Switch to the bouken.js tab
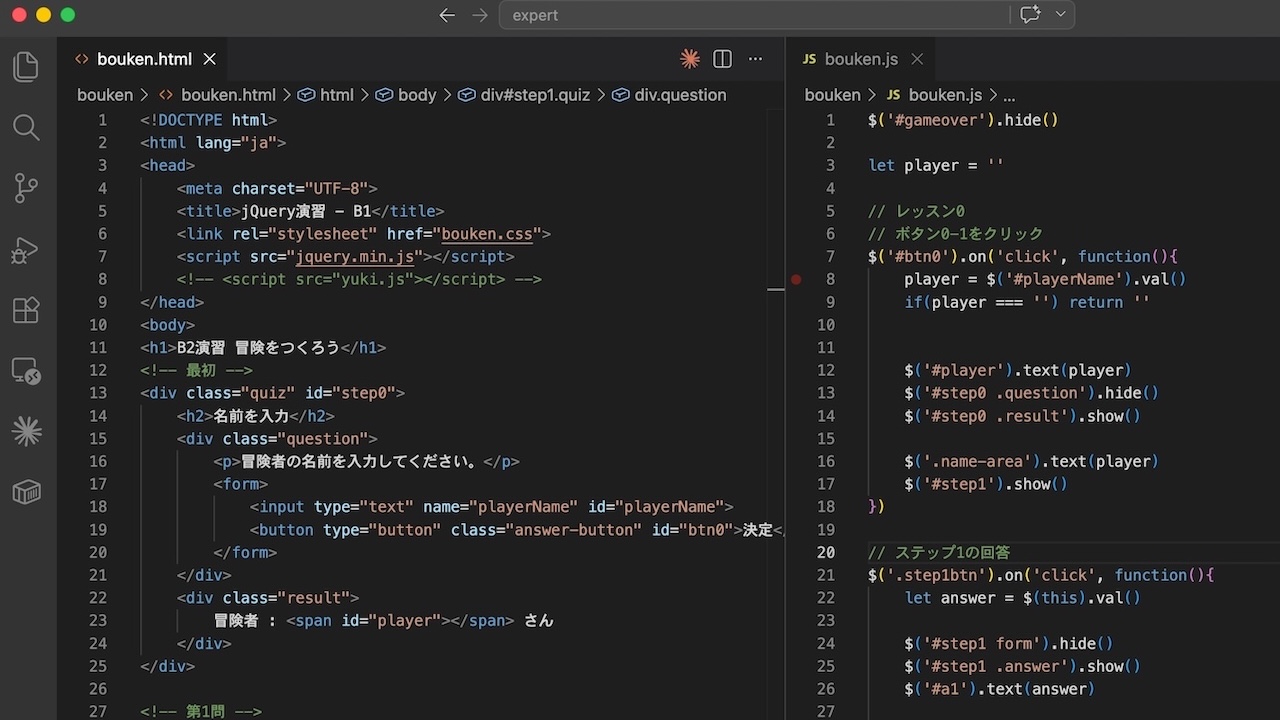This screenshot has height=720, width=1280. pos(861,59)
